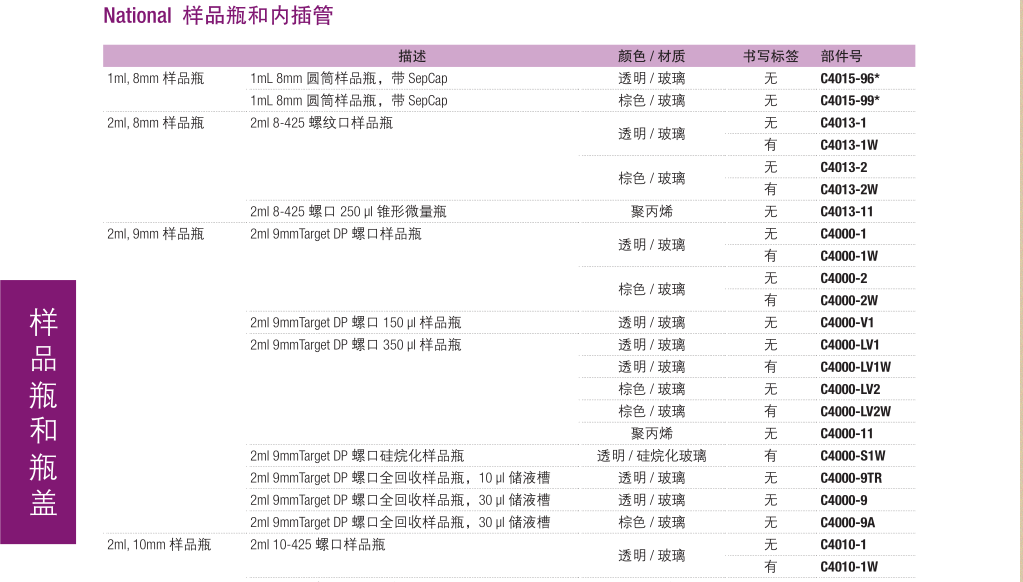Select the '2ml, 8mm 样品瓶' category cell

click(156, 123)
